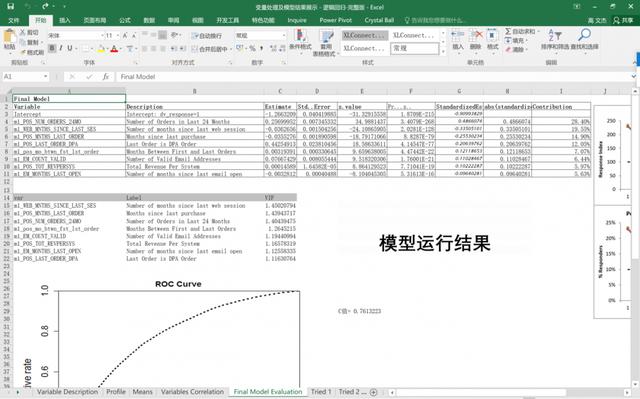Viewport: 640px width, 399px height.
Task: Open the Crystal Ball ribbon tab
Action: [379, 20]
